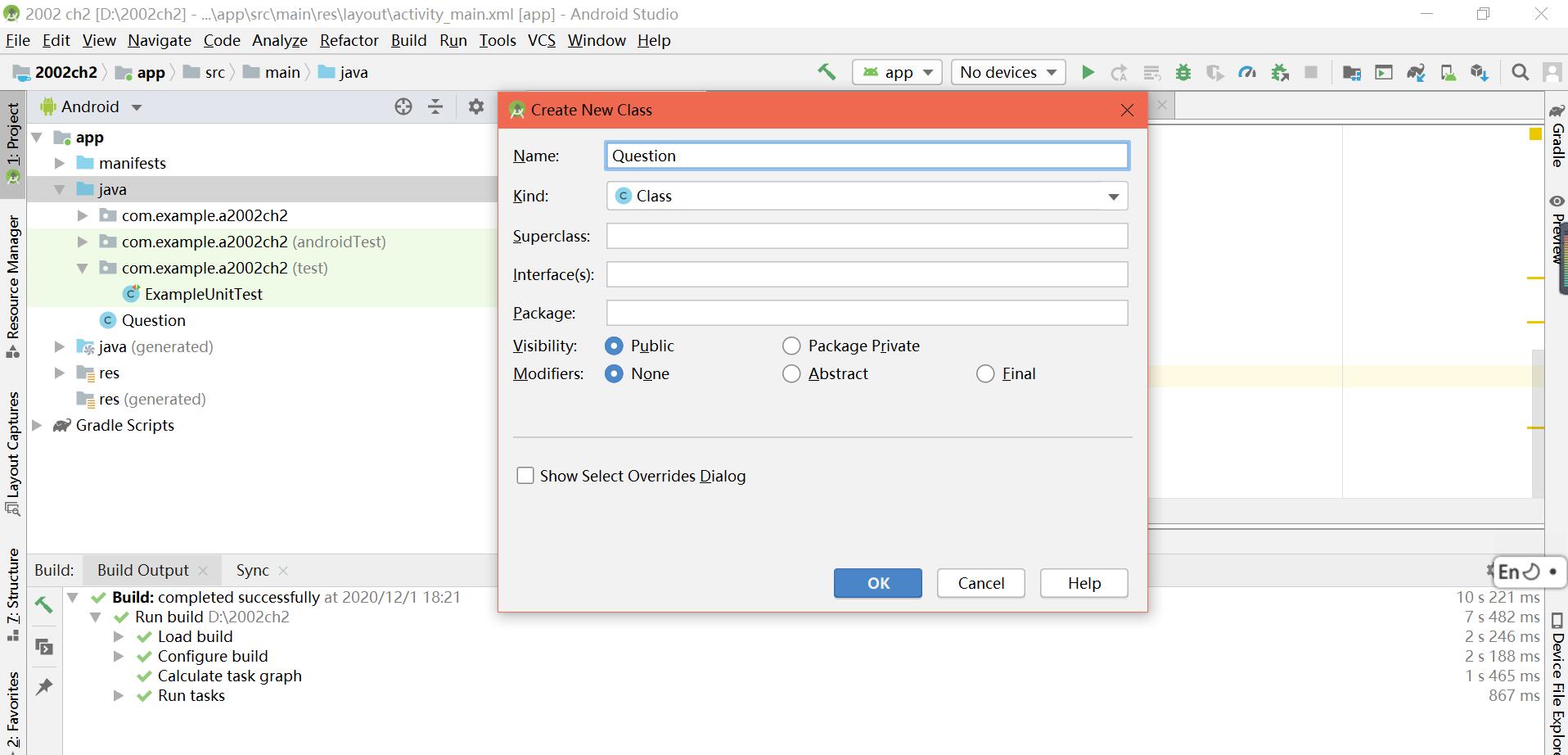Run the app with the green play icon

click(1088, 72)
